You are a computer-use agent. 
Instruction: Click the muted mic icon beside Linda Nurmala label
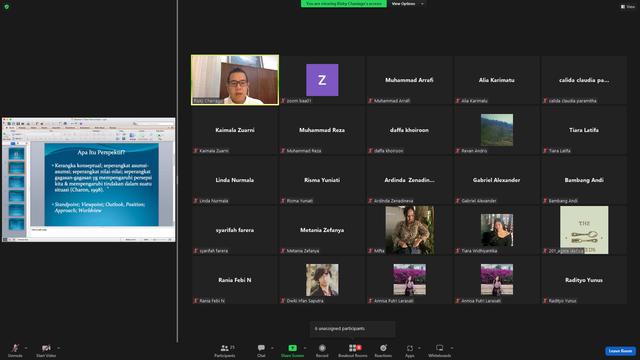196,201
